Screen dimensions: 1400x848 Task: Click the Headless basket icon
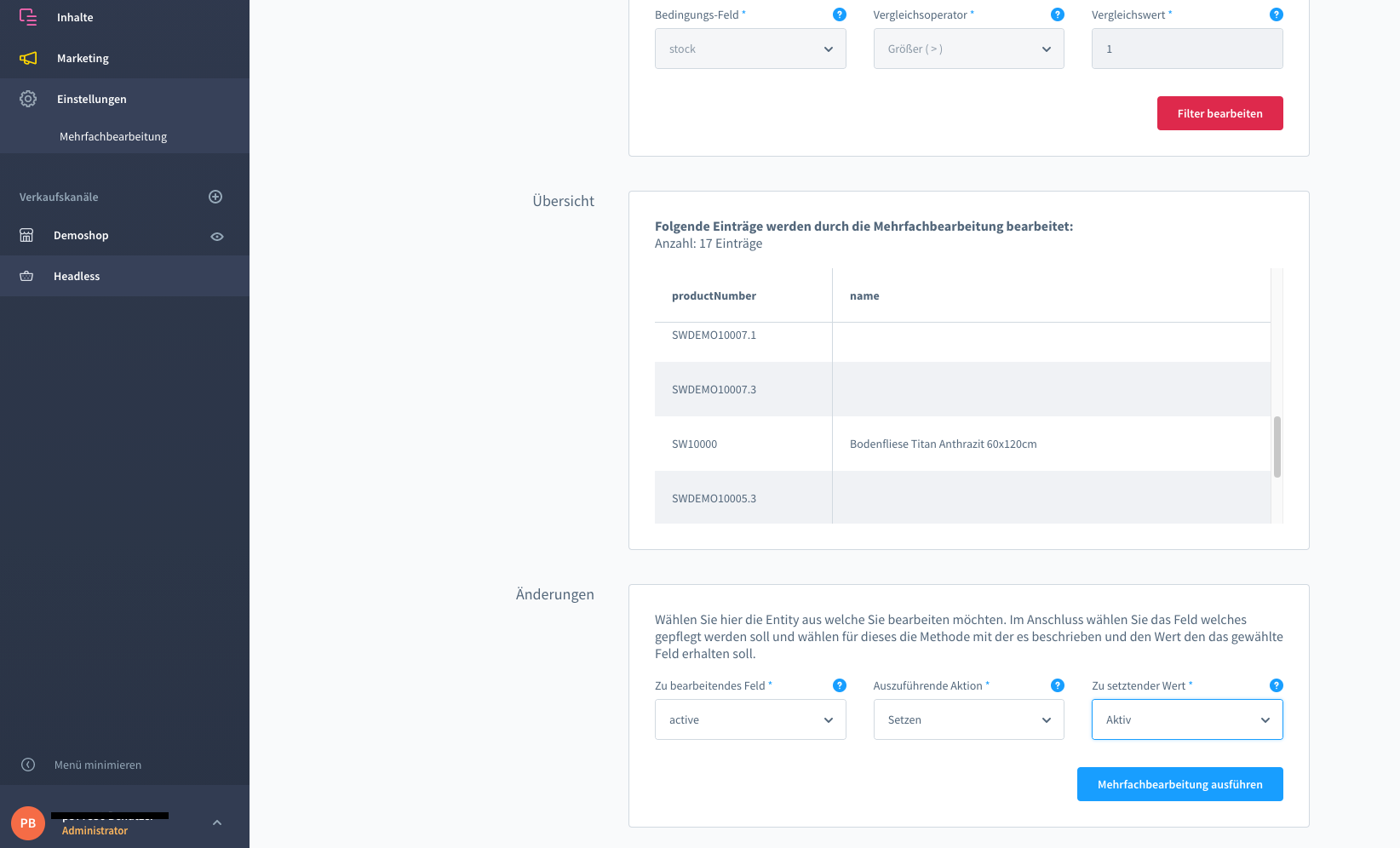coord(26,276)
